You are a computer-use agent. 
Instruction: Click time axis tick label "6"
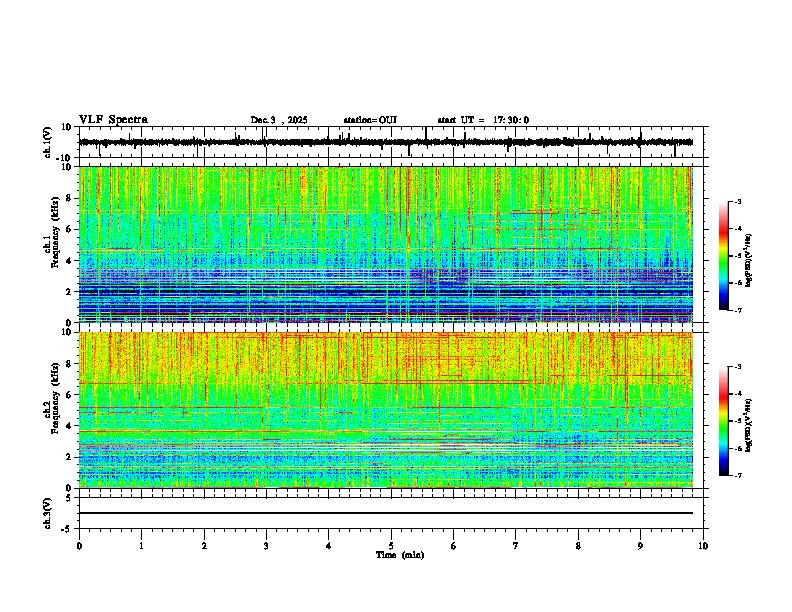point(454,546)
